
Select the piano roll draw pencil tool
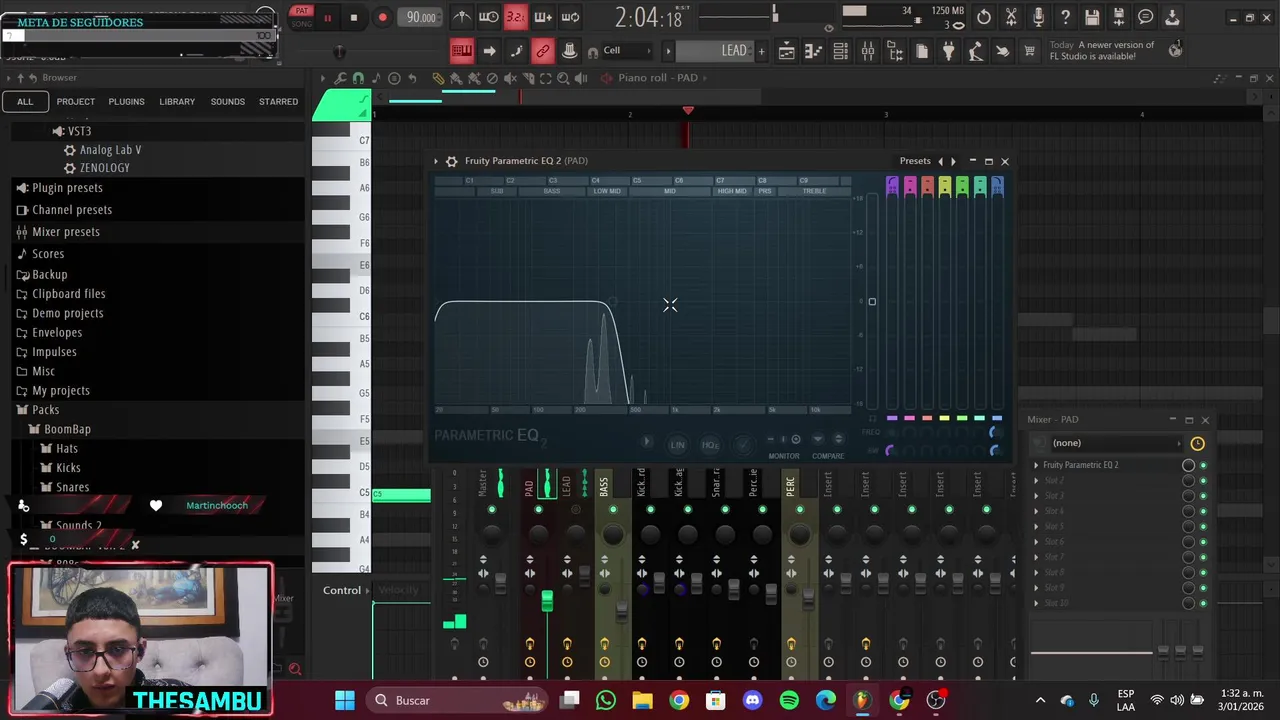point(438,78)
